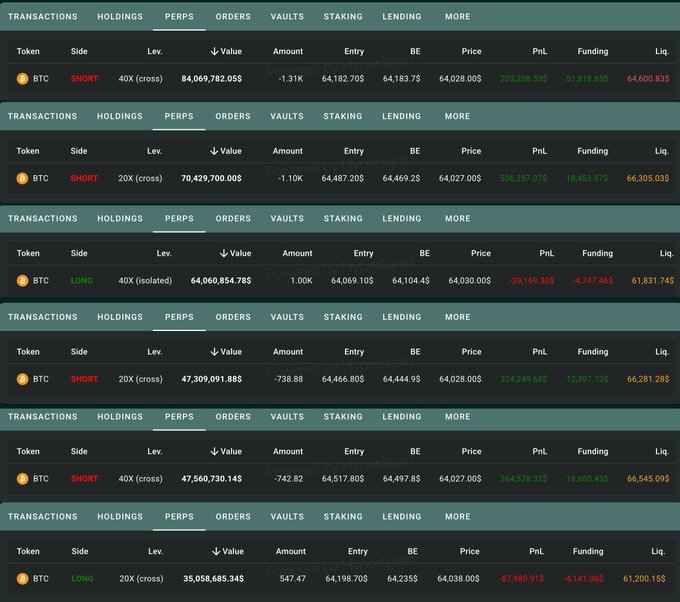Sort by PnL header above 203,208.53$
The height and width of the screenshot is (602, 680).
tap(539, 51)
